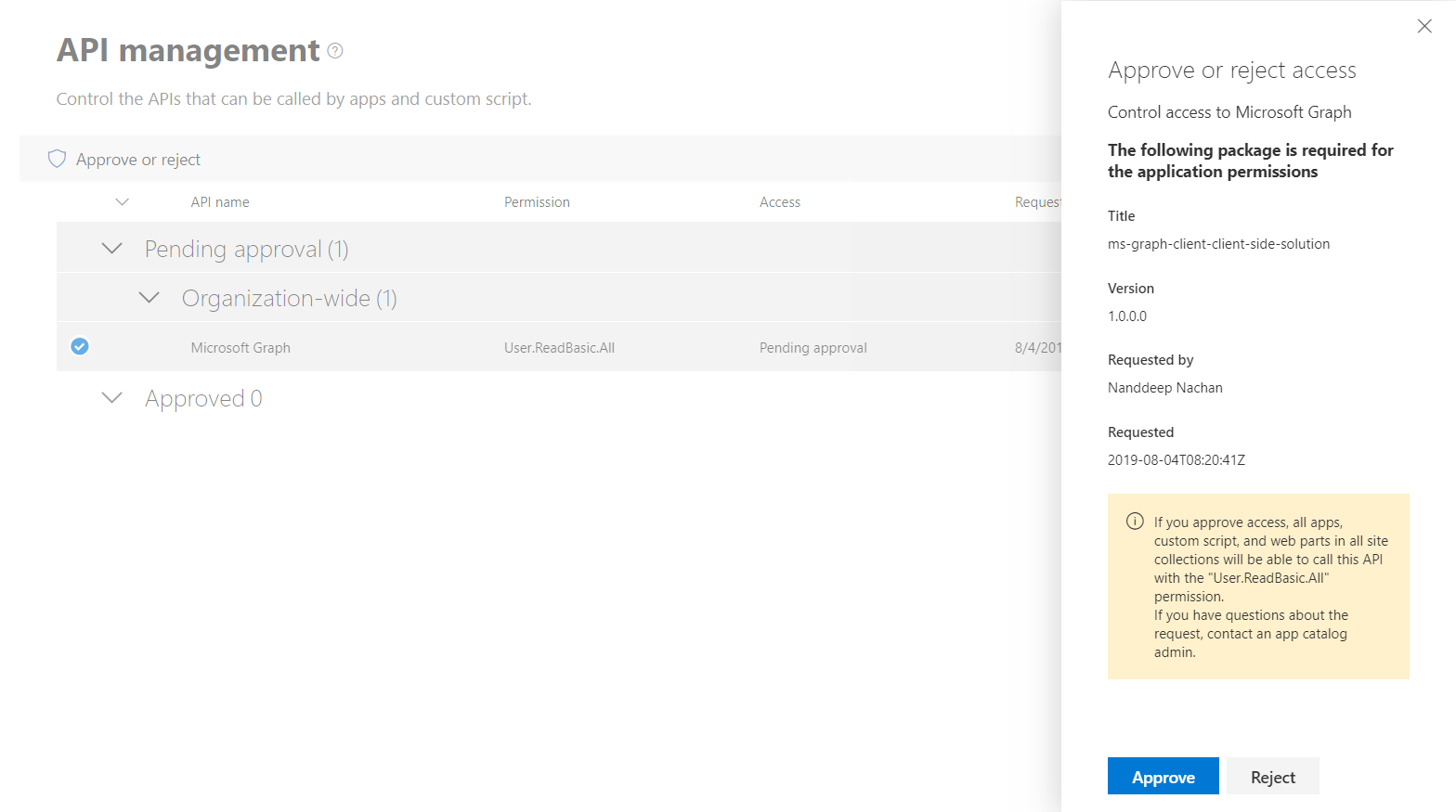Expand the Approved group

pyautogui.click(x=112, y=398)
